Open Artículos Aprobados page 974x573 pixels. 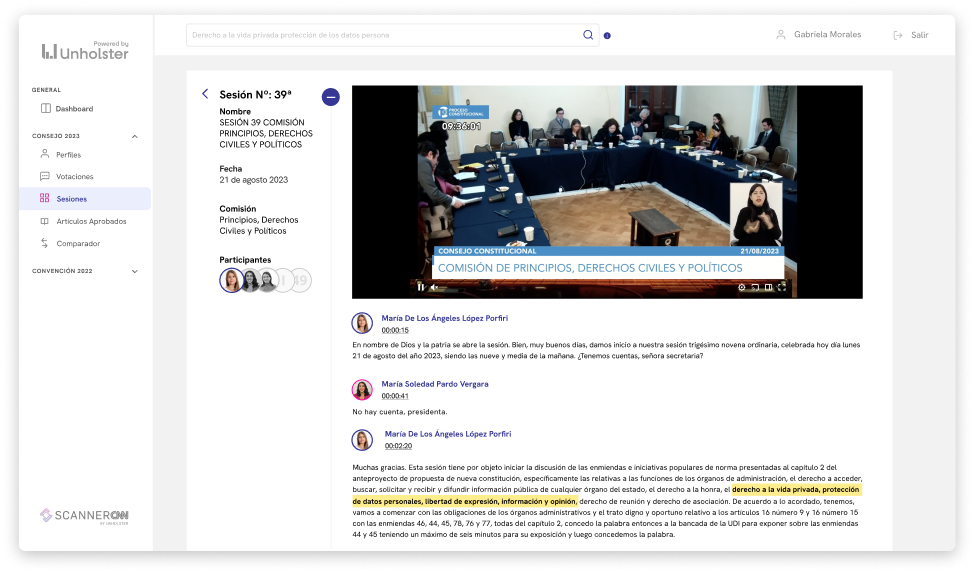[91, 221]
